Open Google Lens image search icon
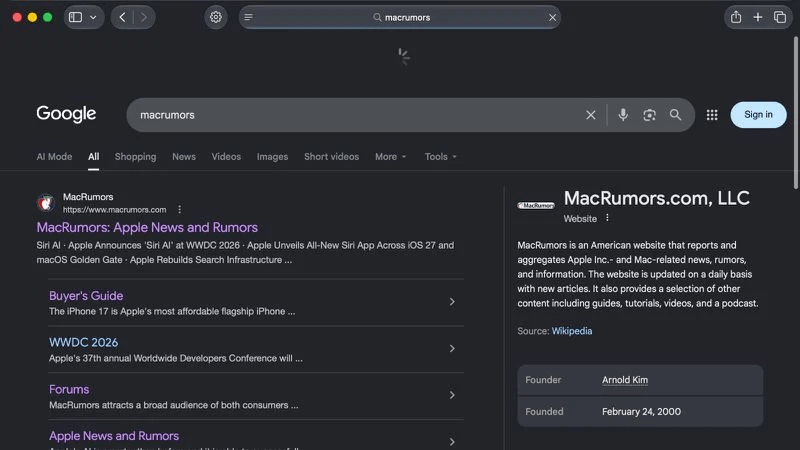Viewport: 800px width, 450px height. pos(649,115)
